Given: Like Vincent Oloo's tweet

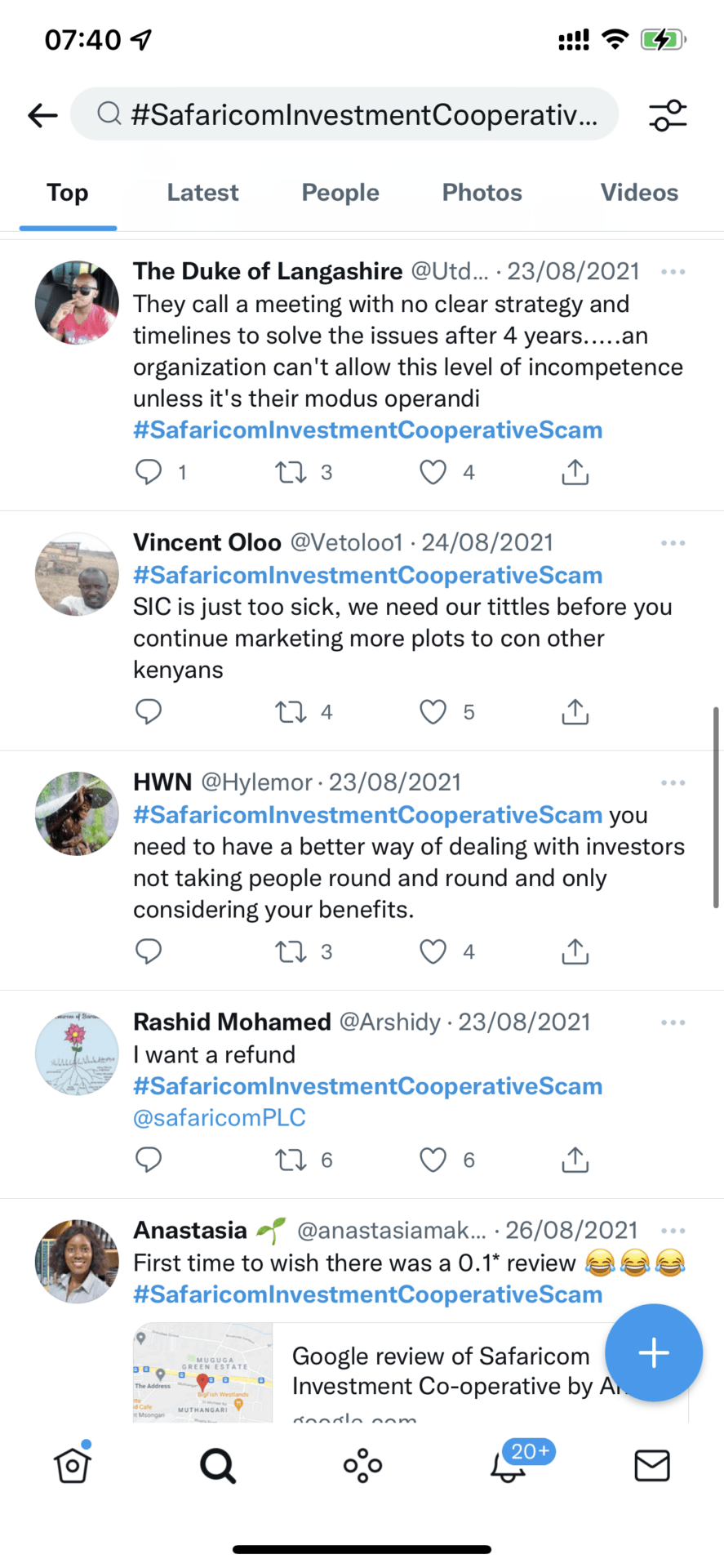Looking at the screenshot, I should click(x=433, y=712).
